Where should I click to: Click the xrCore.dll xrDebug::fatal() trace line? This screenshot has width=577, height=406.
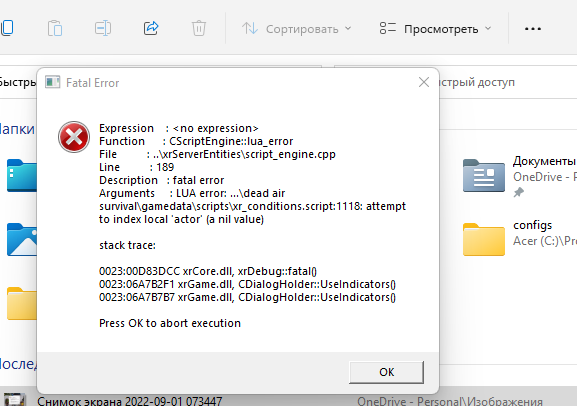click(x=208, y=271)
